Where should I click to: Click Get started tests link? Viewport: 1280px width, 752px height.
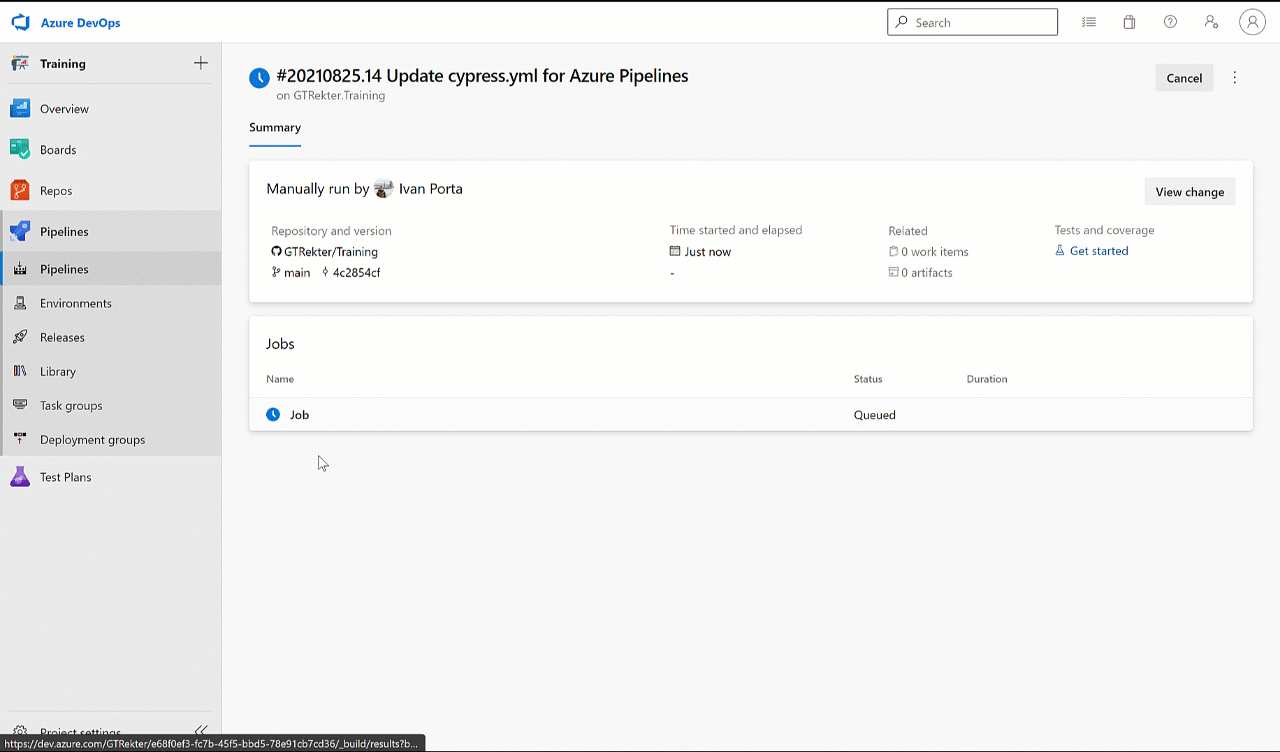click(1099, 251)
